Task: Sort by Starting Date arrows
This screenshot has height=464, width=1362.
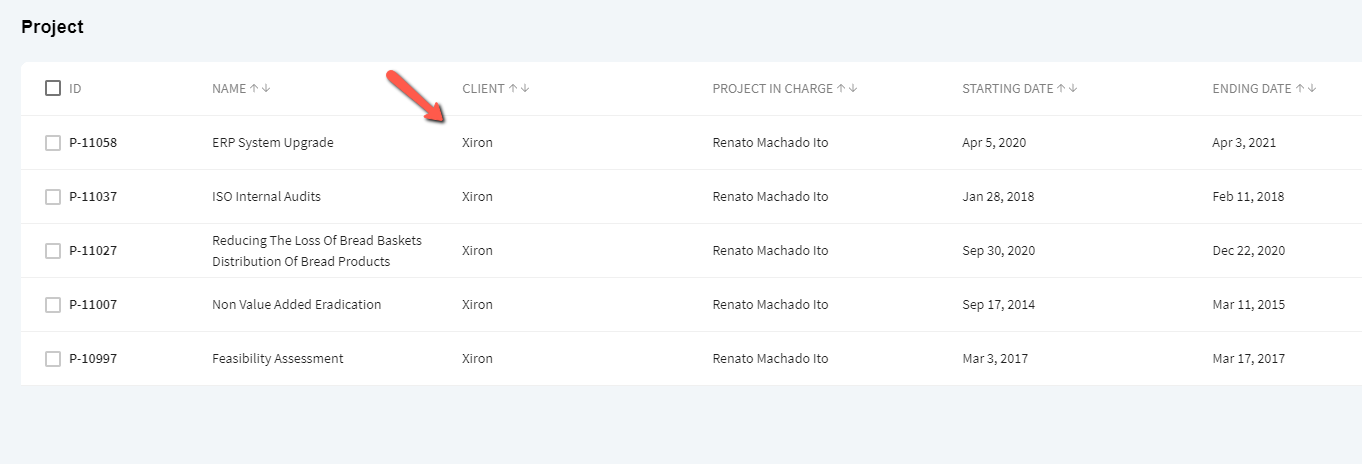Action: [x=1067, y=88]
